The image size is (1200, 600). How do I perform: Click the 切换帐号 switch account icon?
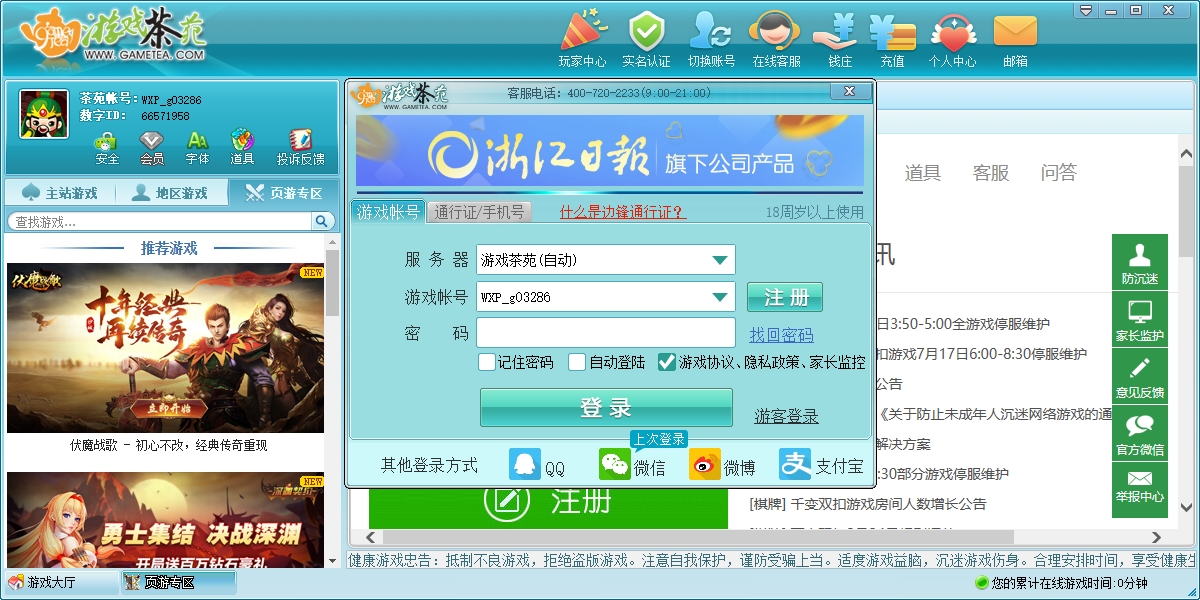[712, 39]
